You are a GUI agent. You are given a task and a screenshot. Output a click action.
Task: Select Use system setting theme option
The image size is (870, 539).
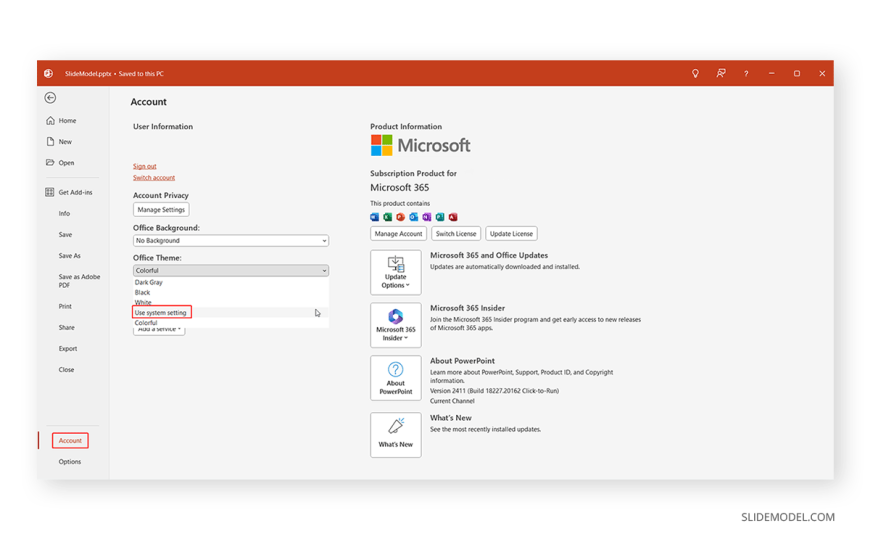(x=161, y=312)
